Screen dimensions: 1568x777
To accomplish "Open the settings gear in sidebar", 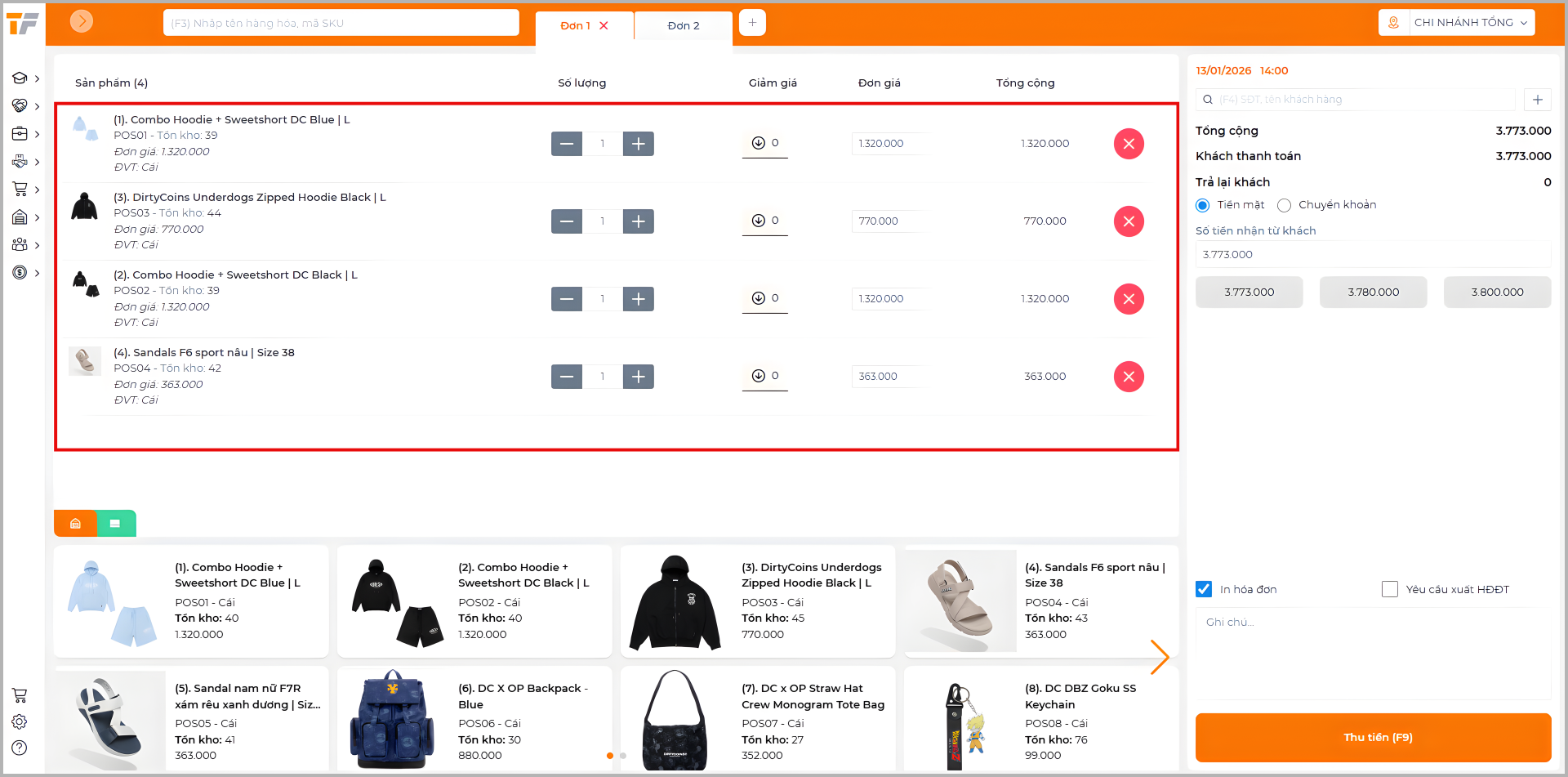I will (20, 721).
